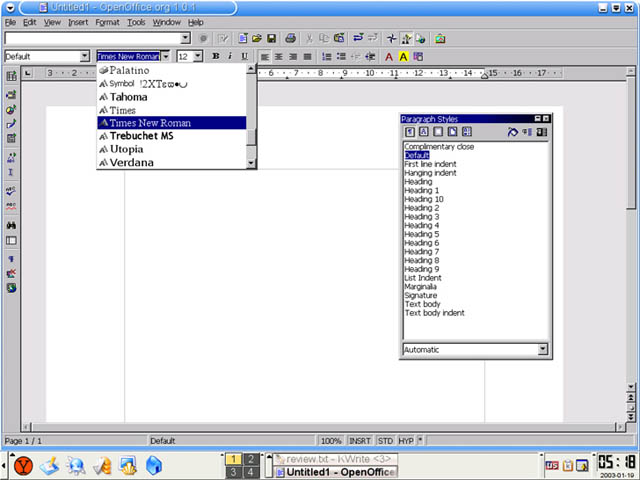Screen dimensions: 640x480
Task: Click Paragraph Styles icon in Stylist toolbar
Action: (410, 132)
